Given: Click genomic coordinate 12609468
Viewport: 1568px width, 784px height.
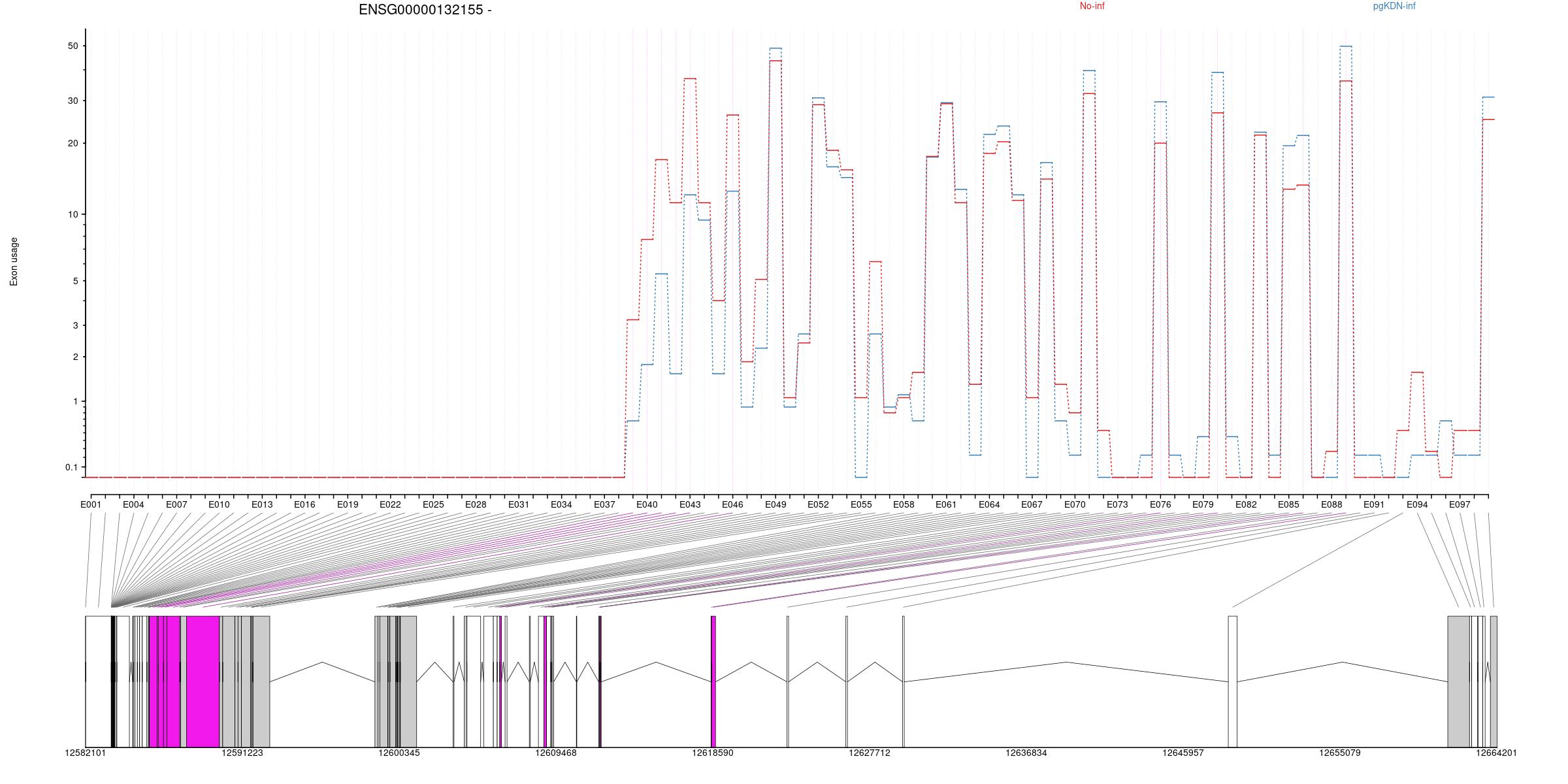Looking at the screenshot, I should [556, 753].
